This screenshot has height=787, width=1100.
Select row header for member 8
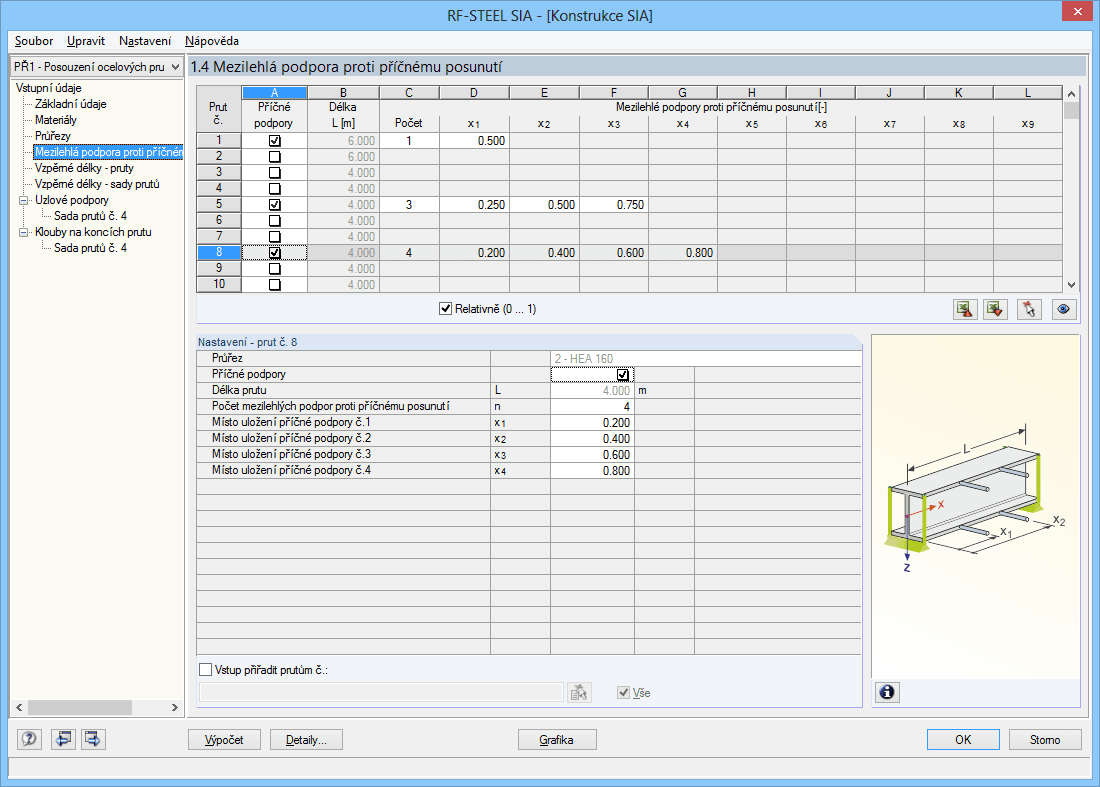click(x=219, y=253)
